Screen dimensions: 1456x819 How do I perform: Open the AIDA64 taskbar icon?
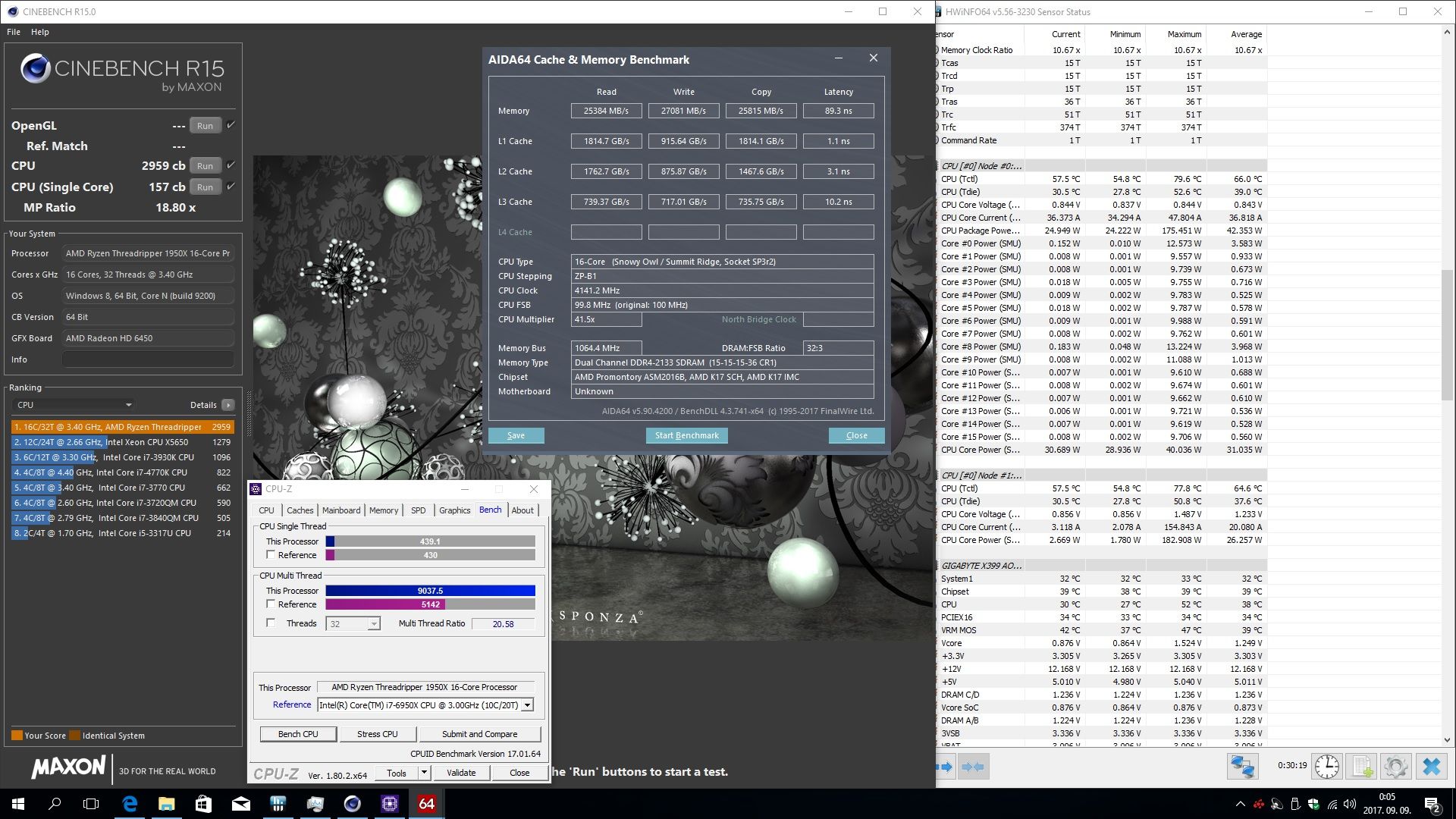(427, 804)
